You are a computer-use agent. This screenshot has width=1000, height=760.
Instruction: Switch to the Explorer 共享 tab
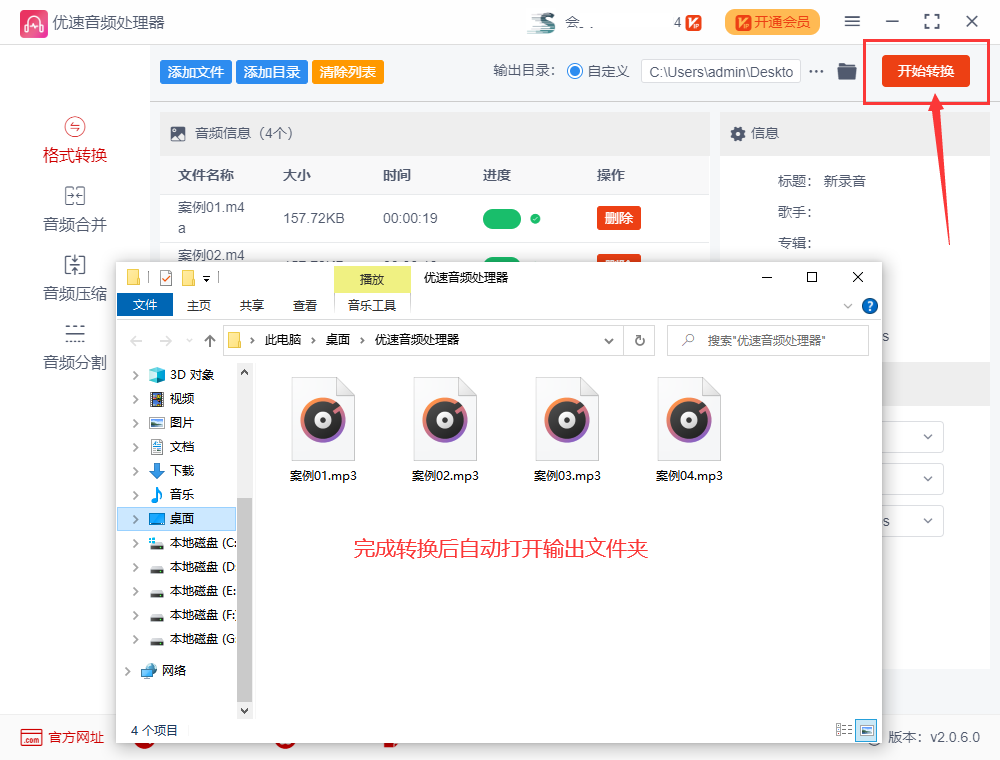252,305
